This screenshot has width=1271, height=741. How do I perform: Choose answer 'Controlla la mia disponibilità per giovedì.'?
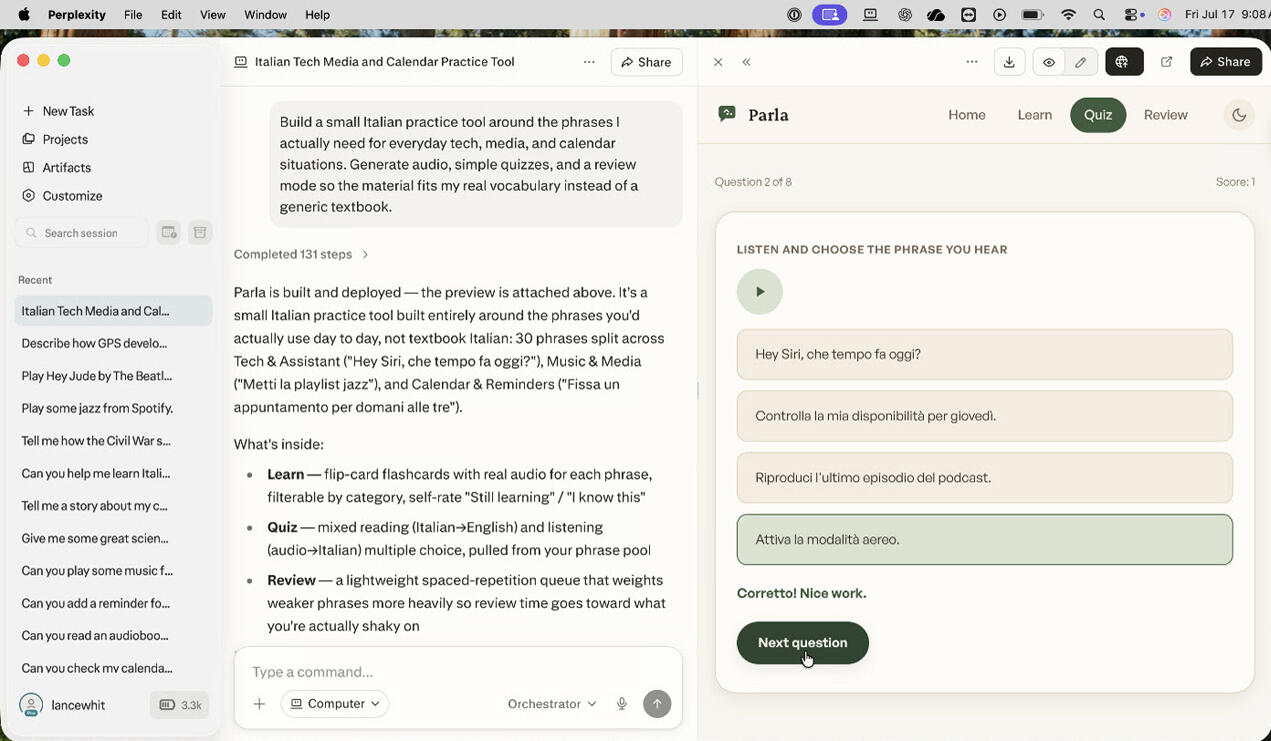pos(985,416)
